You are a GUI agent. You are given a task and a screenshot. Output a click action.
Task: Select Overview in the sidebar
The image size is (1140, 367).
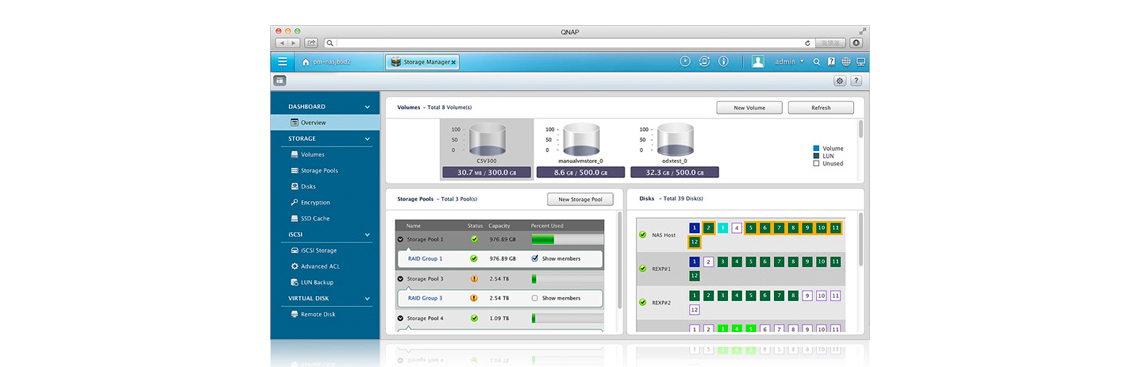point(325,122)
